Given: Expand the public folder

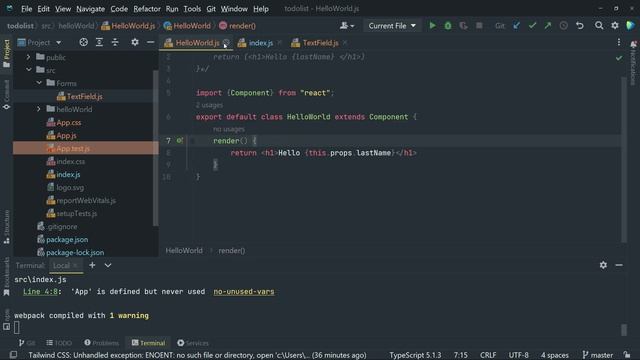Looking at the screenshot, I should tap(28, 57).
